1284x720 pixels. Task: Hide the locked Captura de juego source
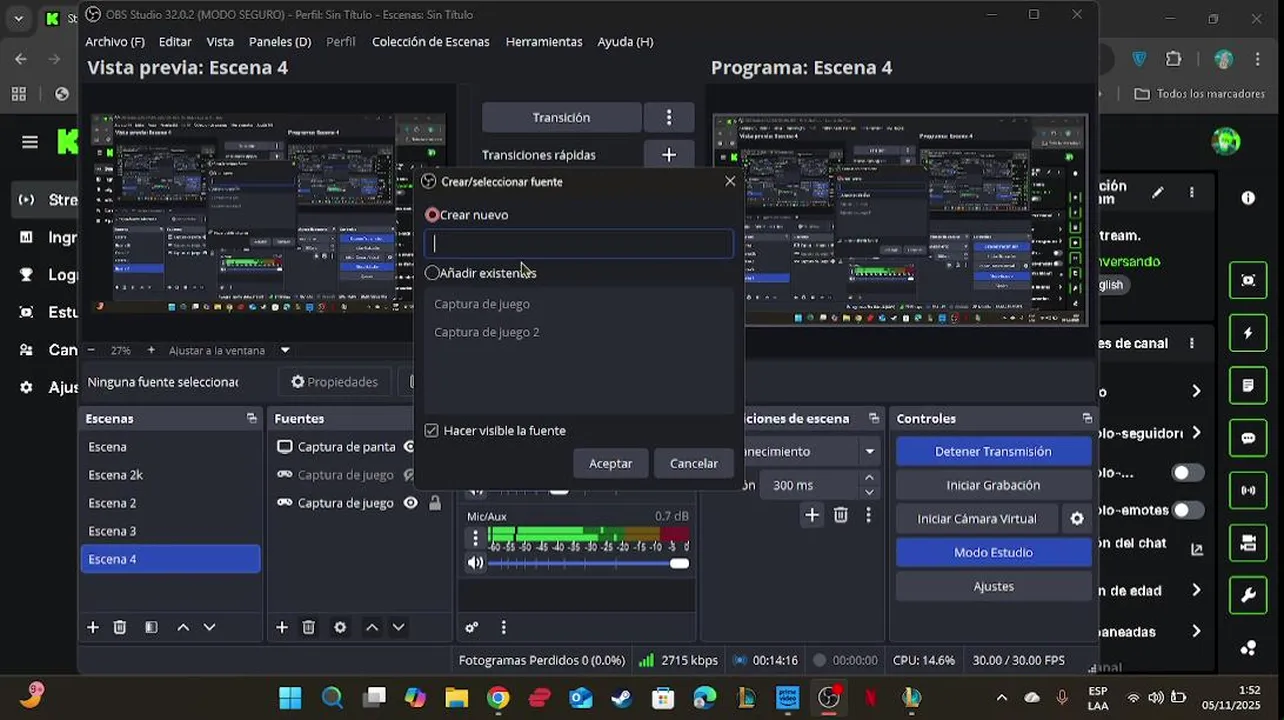click(x=410, y=503)
